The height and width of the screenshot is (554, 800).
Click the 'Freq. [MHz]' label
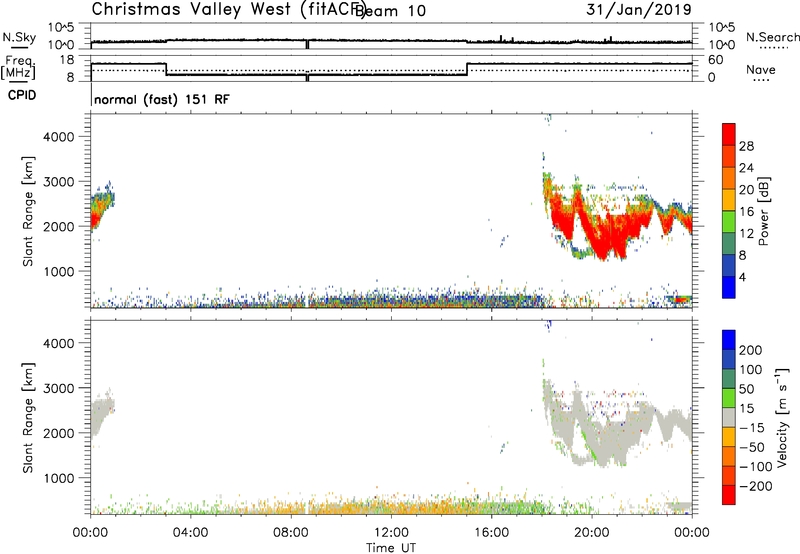coord(18,67)
